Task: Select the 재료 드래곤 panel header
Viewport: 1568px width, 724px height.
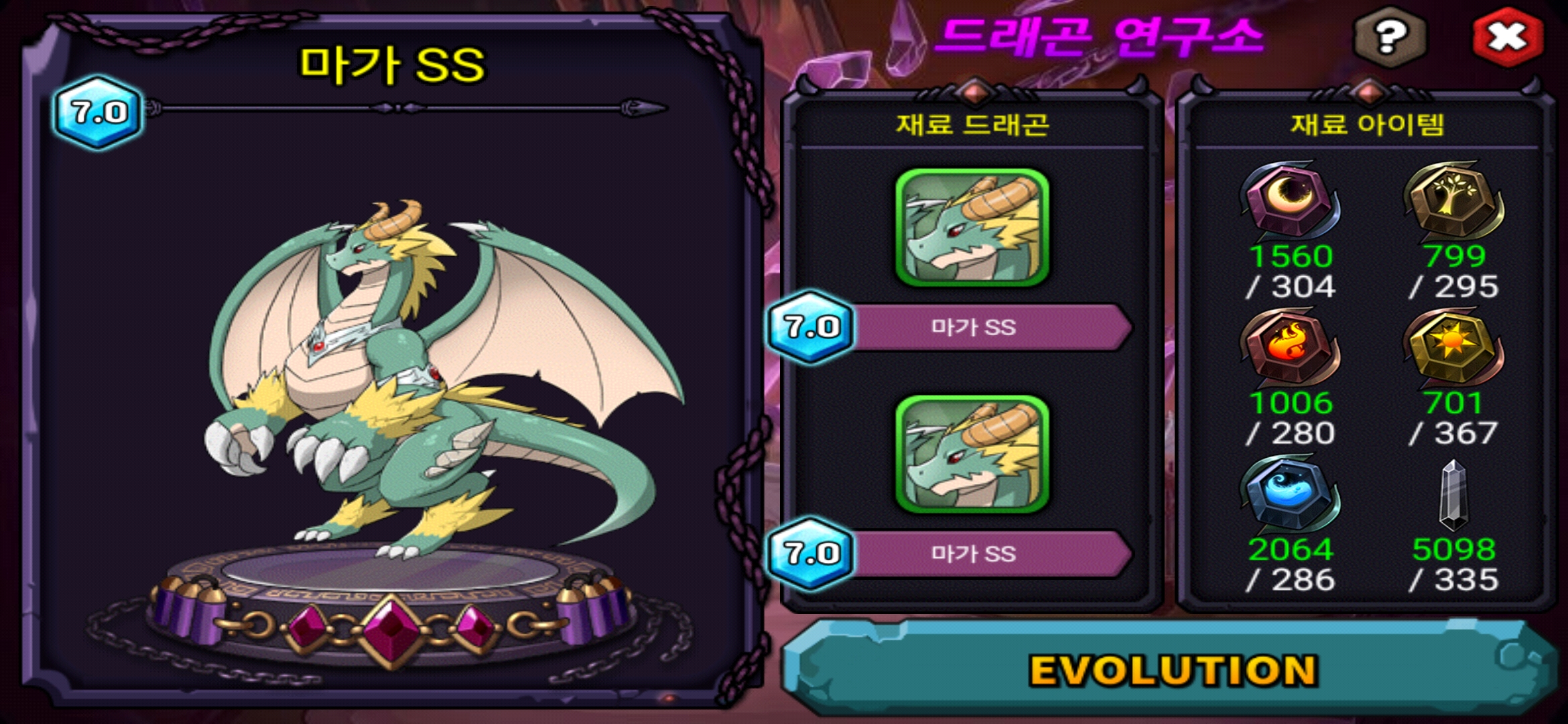Action: [972, 124]
